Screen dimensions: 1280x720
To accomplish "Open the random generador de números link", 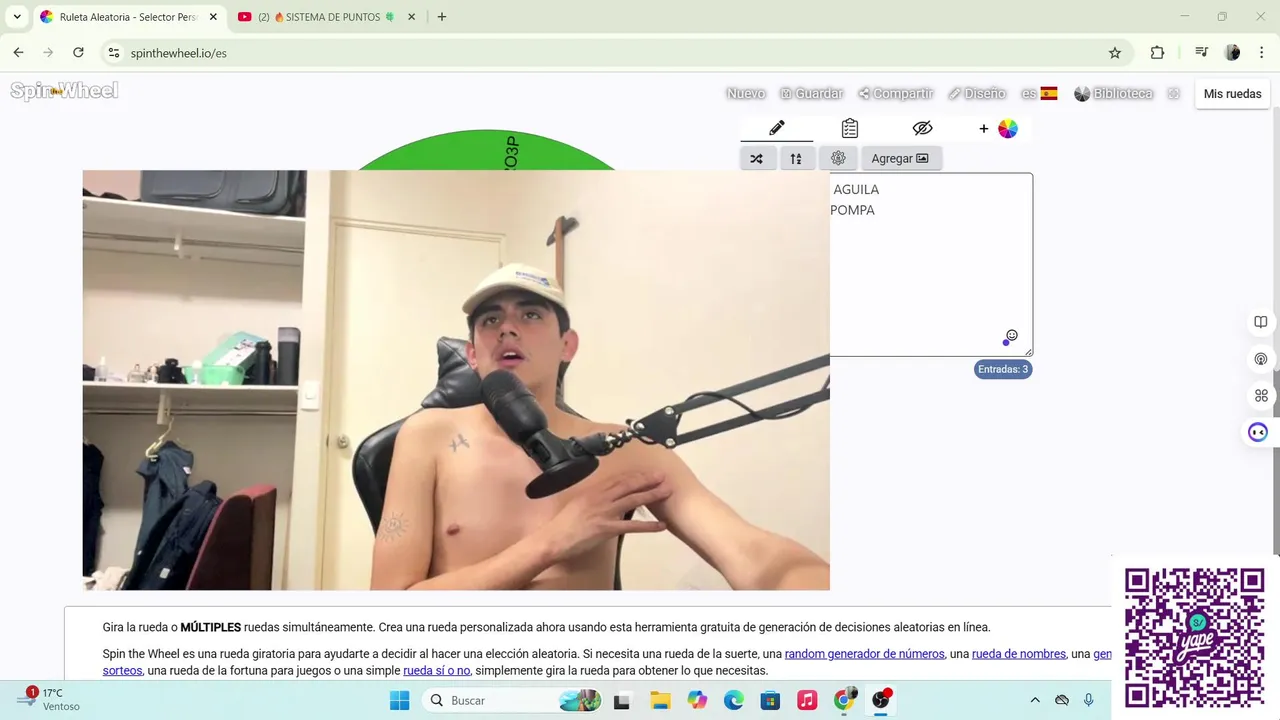I will pos(864,654).
